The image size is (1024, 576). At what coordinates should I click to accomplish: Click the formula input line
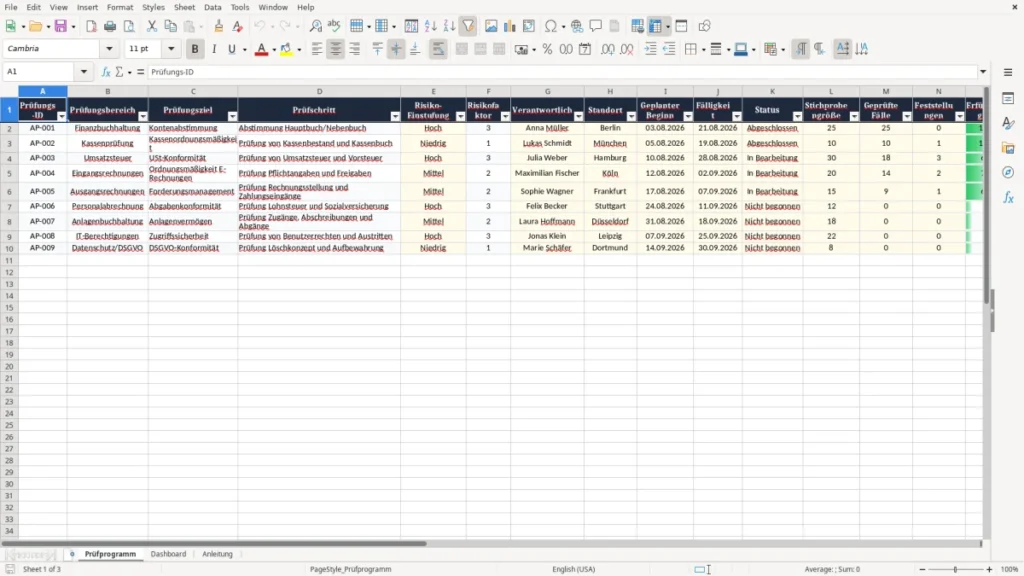562,72
